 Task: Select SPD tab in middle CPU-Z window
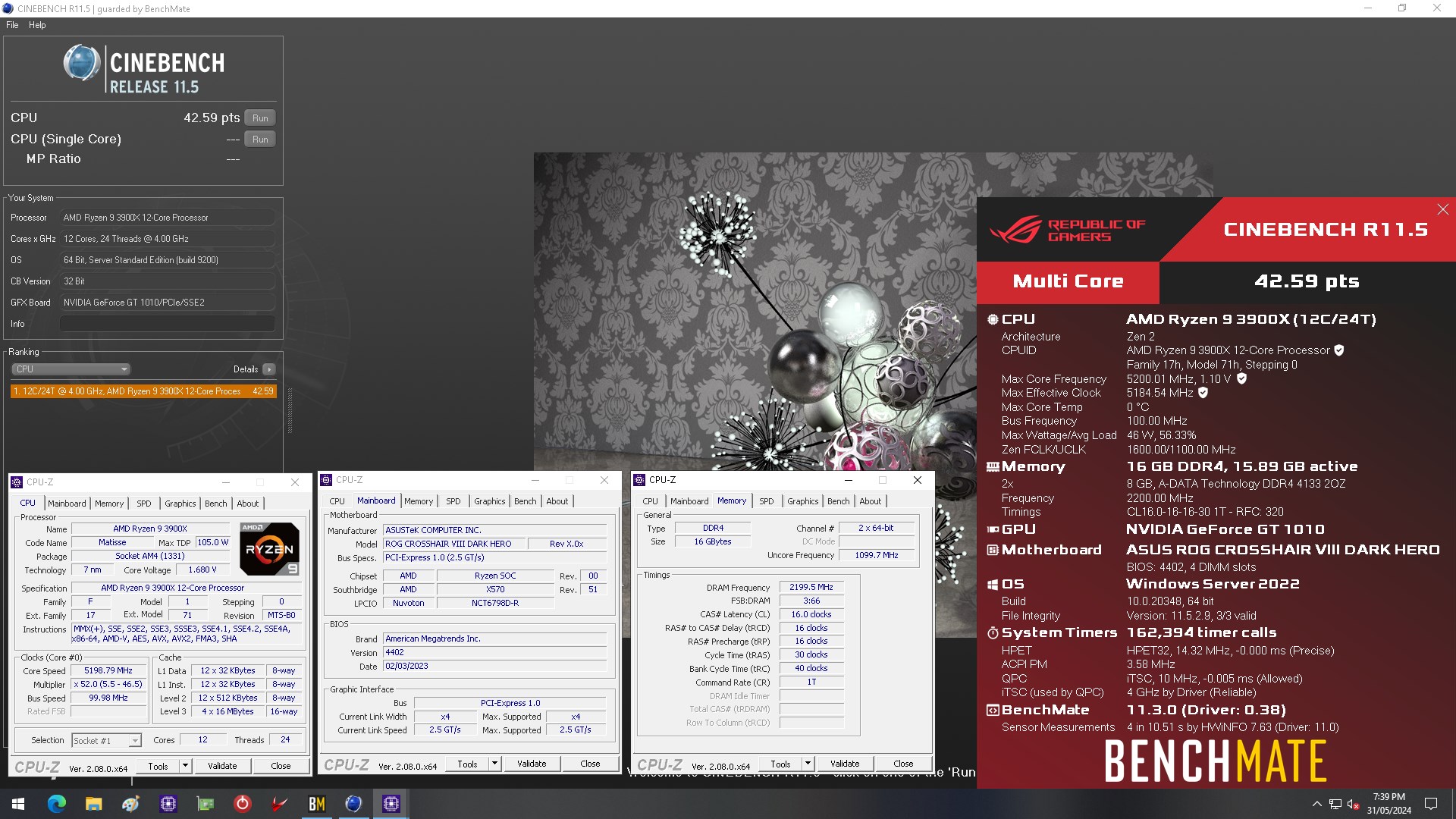click(453, 501)
